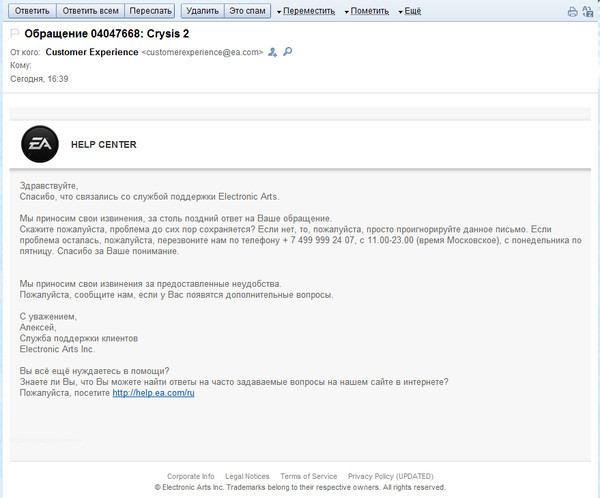Click Ответить всем button
600x498 pixels.
click(x=90, y=11)
